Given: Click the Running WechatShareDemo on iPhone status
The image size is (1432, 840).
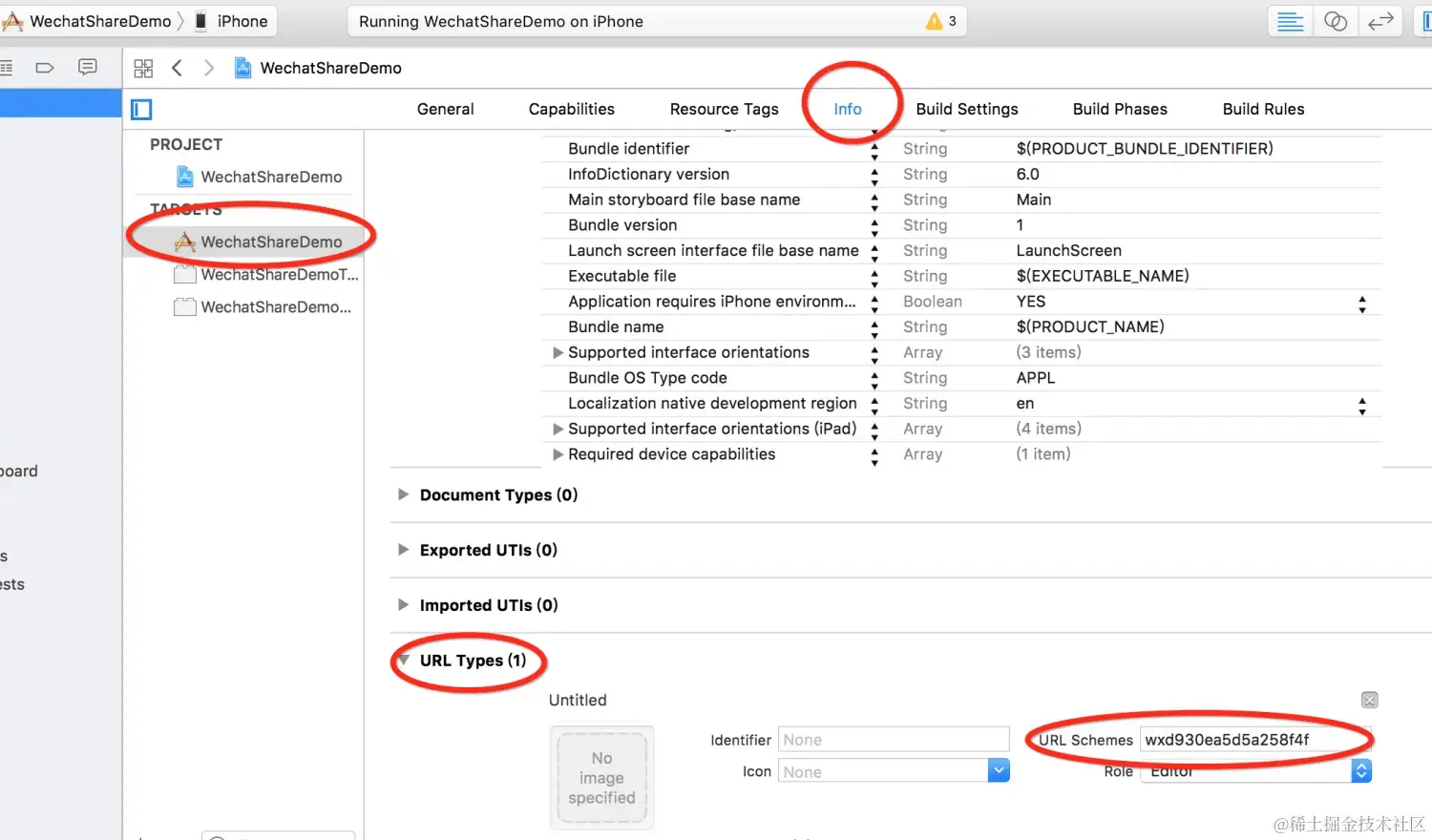Looking at the screenshot, I should pyautogui.click(x=501, y=21).
